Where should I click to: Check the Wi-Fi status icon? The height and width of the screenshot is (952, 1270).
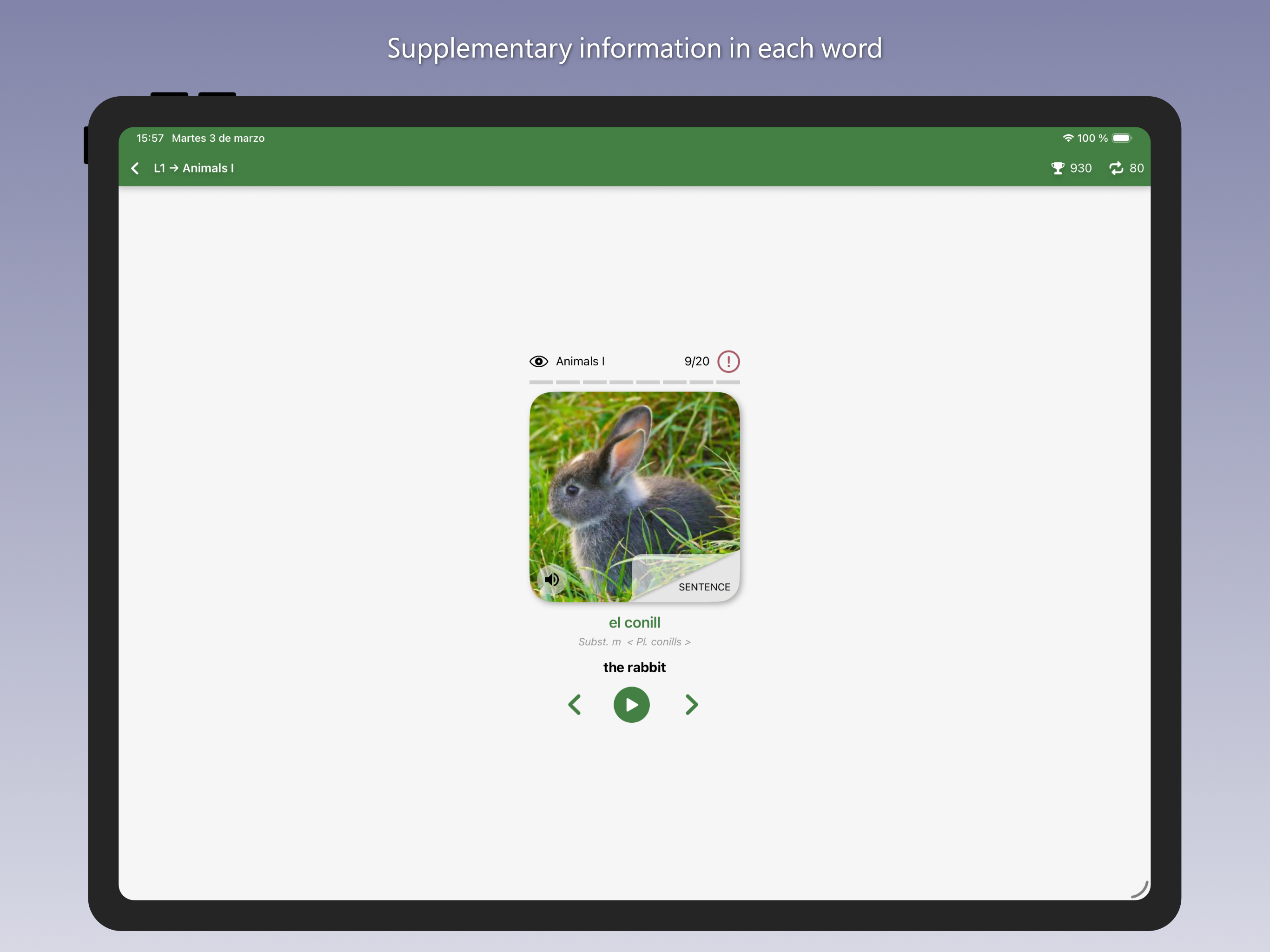1068,138
